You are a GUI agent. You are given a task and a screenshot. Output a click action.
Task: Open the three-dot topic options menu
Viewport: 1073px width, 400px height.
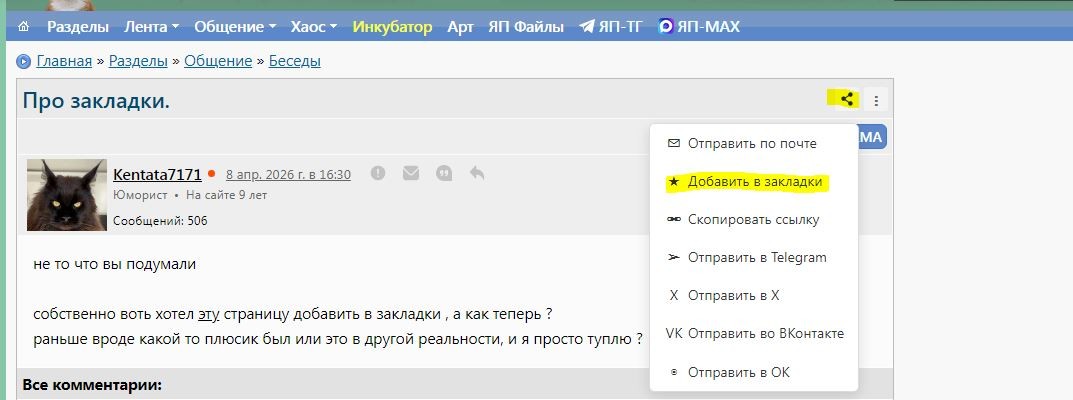[x=876, y=101]
